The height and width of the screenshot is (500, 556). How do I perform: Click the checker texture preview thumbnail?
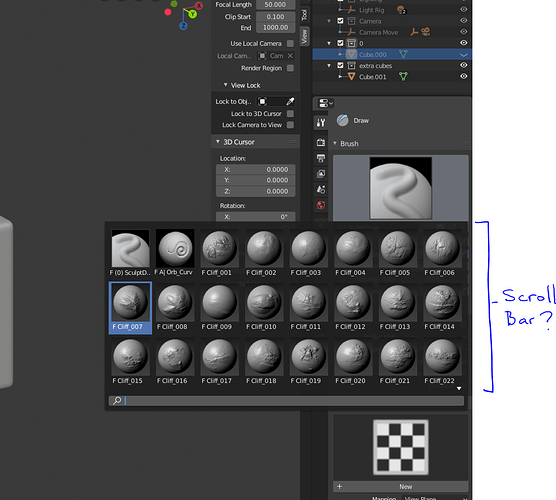(x=401, y=447)
